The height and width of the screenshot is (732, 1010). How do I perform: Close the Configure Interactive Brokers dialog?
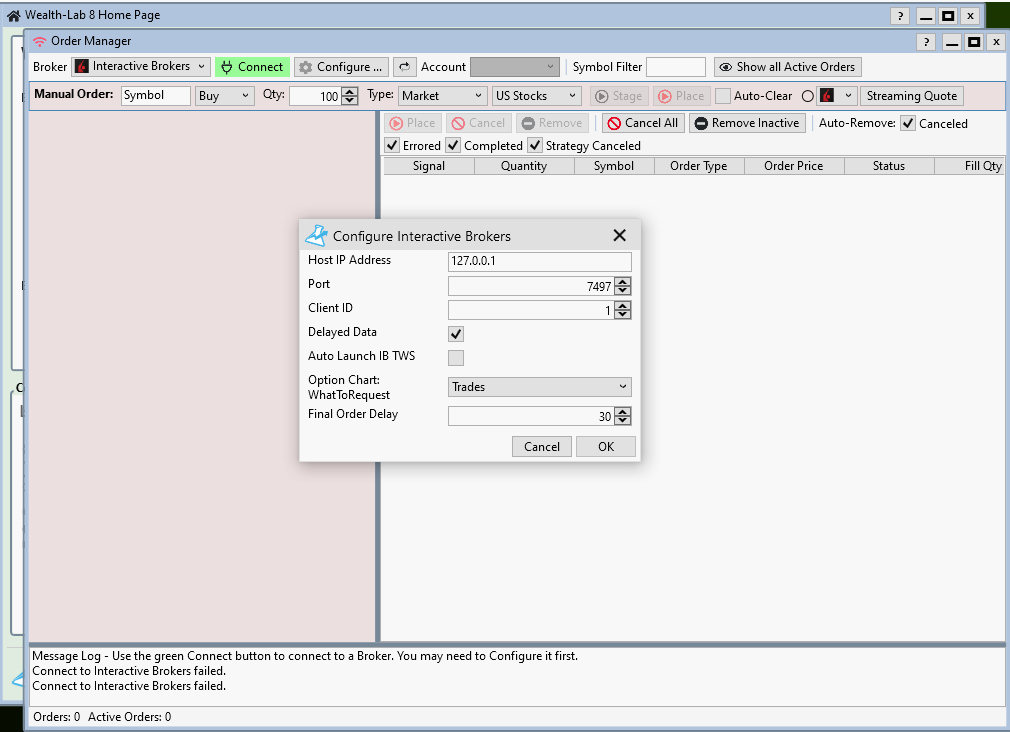point(619,236)
